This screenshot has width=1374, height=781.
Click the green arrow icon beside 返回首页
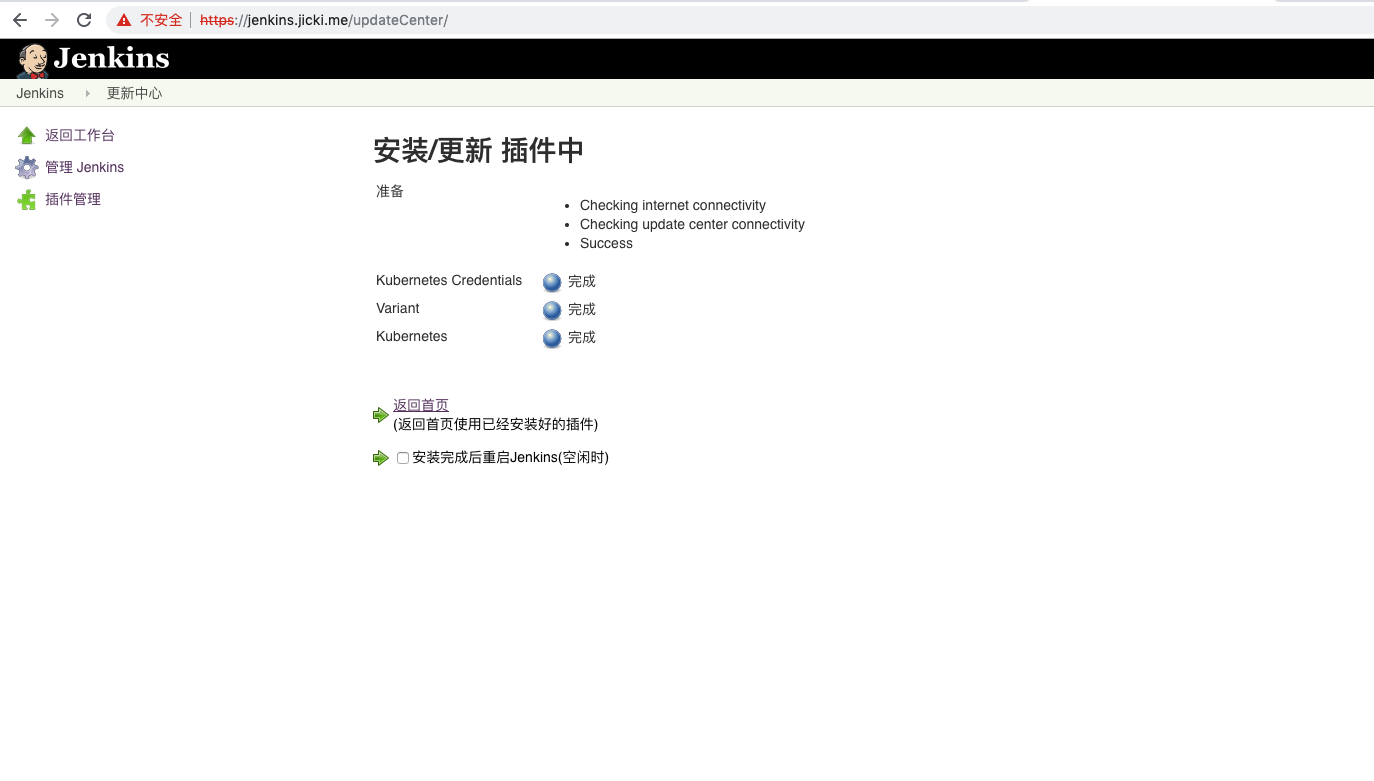380,414
